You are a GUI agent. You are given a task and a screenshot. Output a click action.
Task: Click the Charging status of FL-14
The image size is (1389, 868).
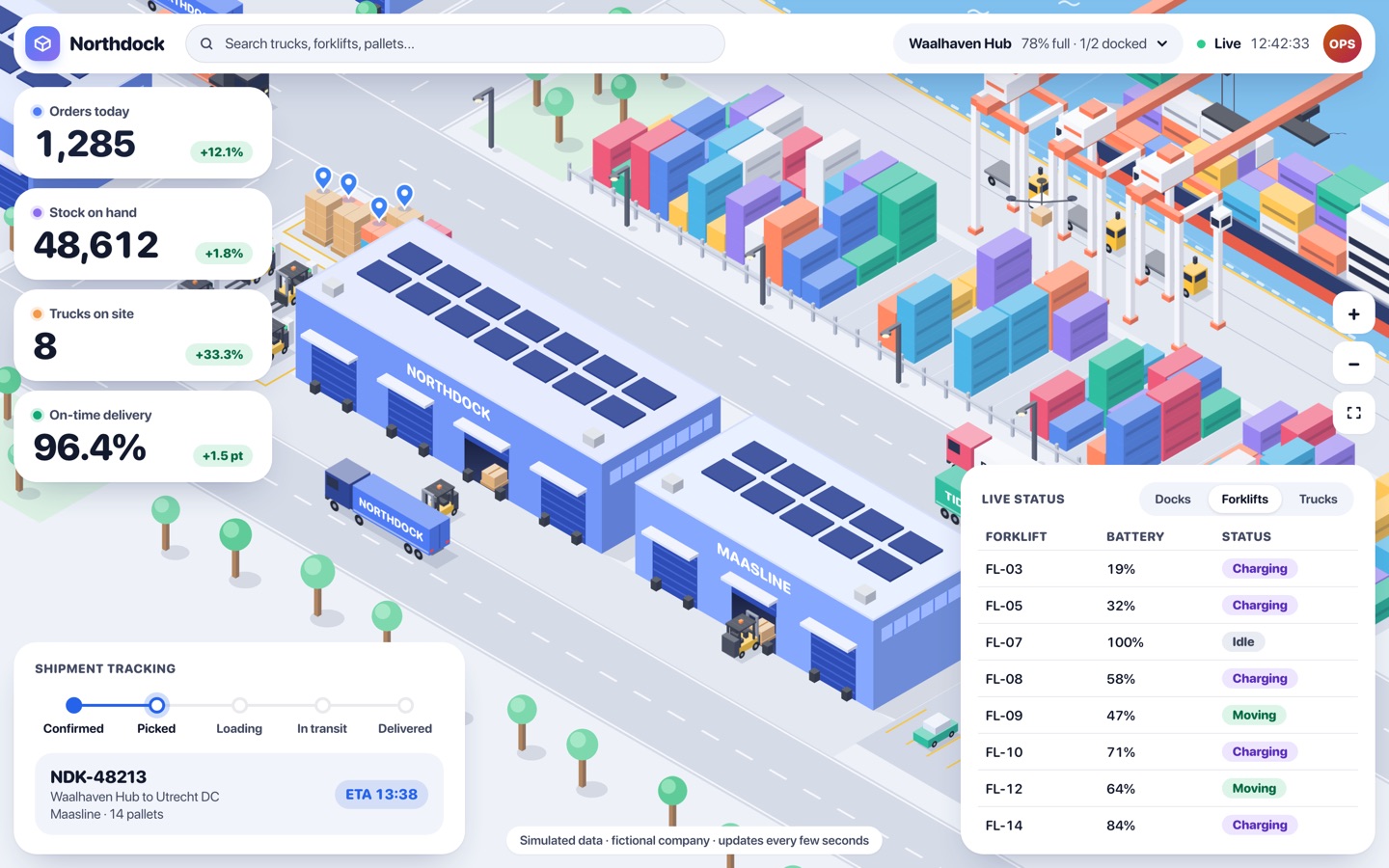(x=1260, y=826)
